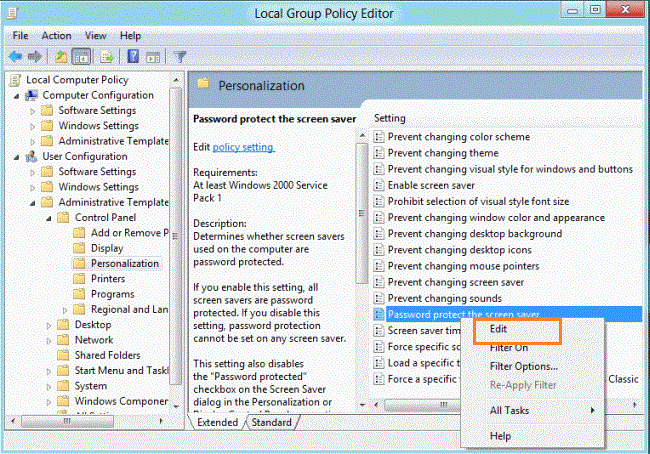Screen dimensions: 650x454
Task: Click the Up one level folder icon
Action: 61,56
